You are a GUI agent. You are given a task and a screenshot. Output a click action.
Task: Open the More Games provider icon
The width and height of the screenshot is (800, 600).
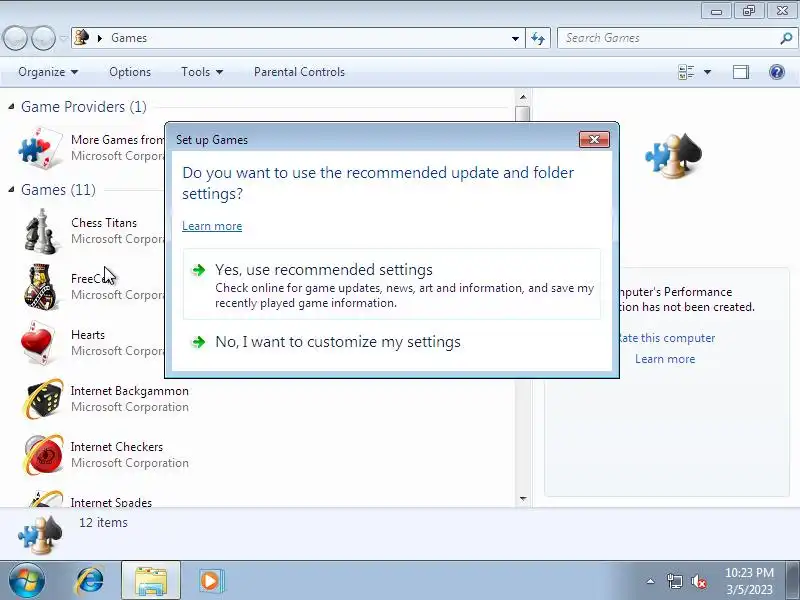[40, 148]
